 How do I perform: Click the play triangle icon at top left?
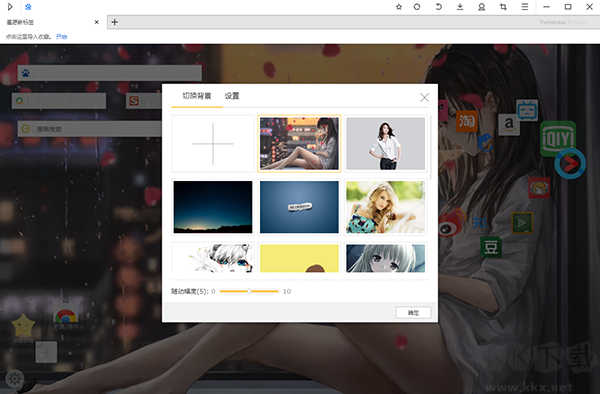coord(10,7)
